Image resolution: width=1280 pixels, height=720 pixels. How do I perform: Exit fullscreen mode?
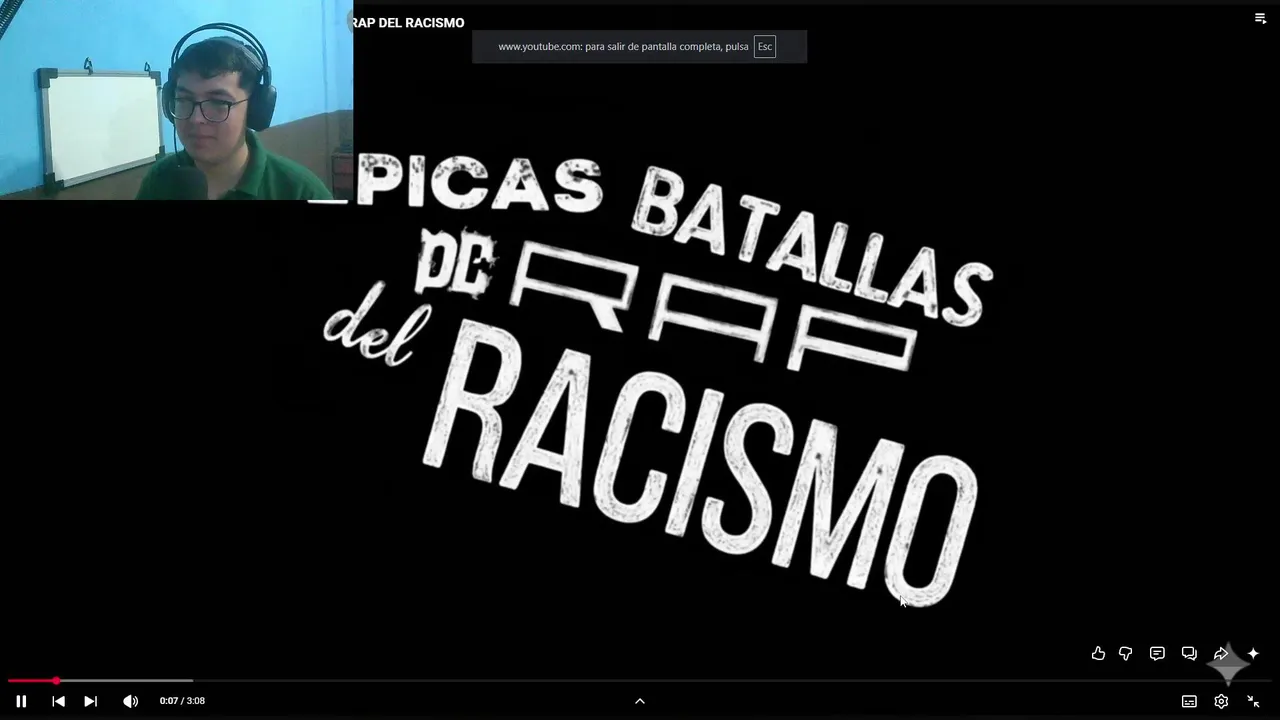[x=1253, y=701]
